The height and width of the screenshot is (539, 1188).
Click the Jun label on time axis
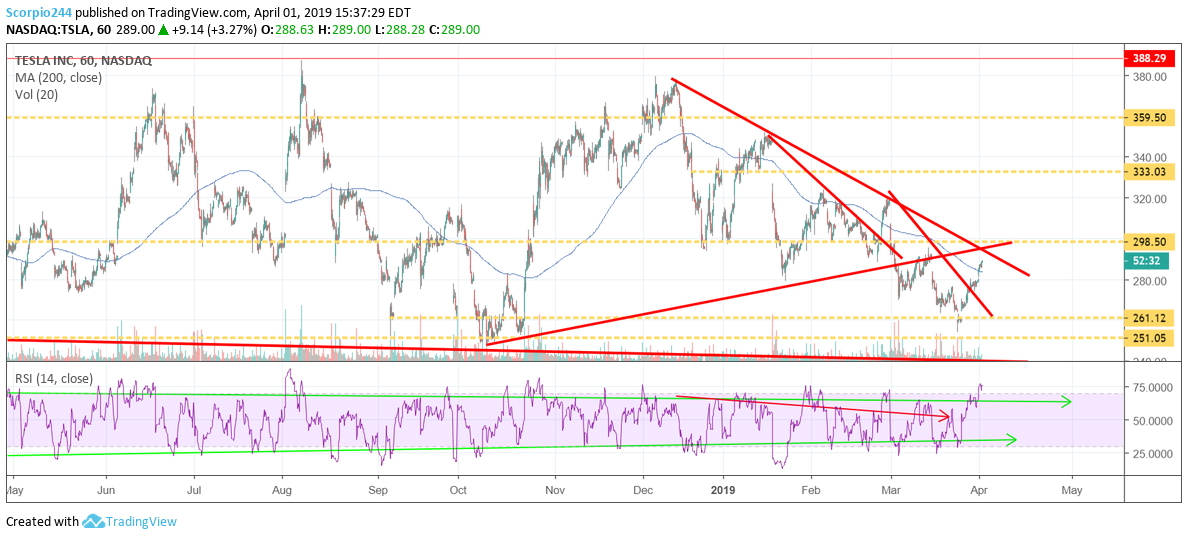[107, 490]
